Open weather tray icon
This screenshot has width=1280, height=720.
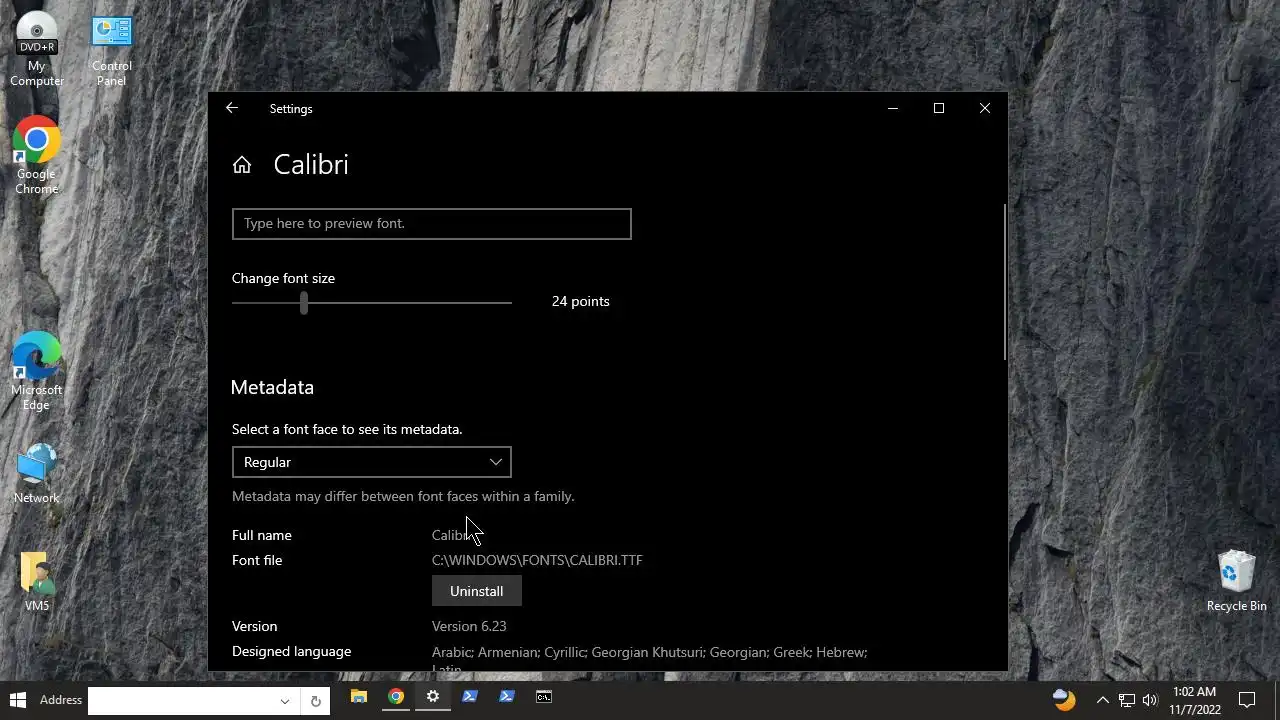click(1064, 699)
